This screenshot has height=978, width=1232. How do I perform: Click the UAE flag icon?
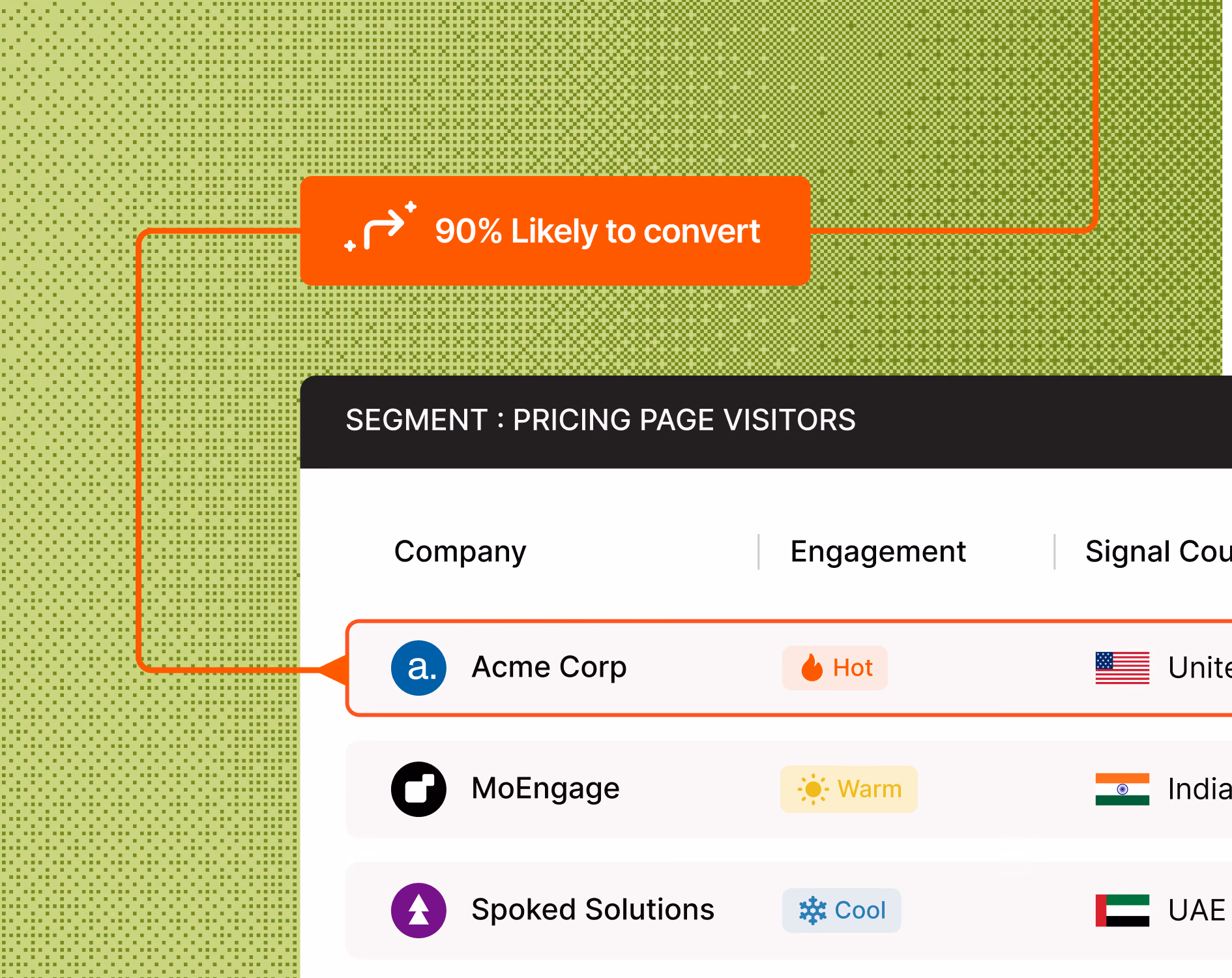1122,910
